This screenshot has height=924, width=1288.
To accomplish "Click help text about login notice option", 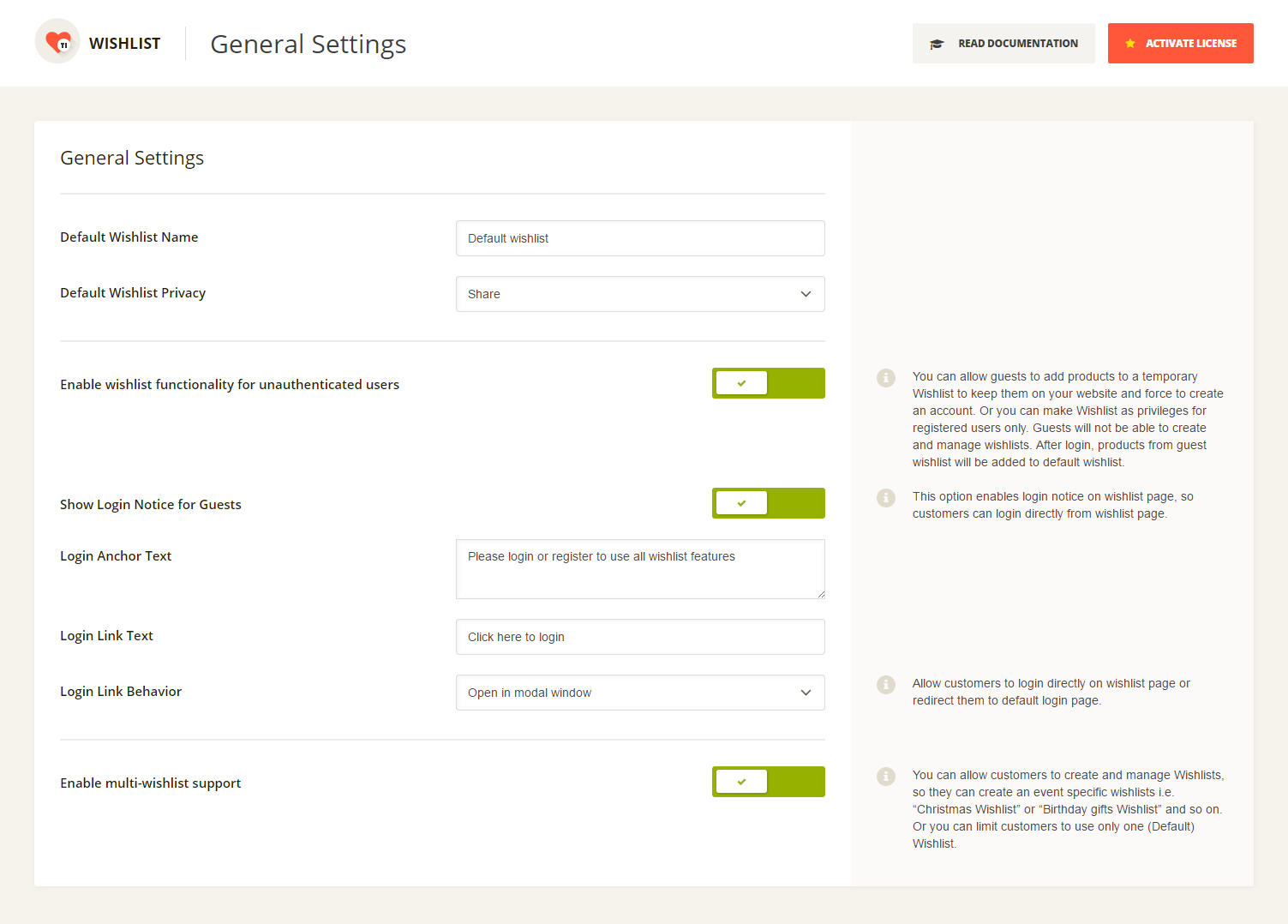I will (x=1053, y=505).
